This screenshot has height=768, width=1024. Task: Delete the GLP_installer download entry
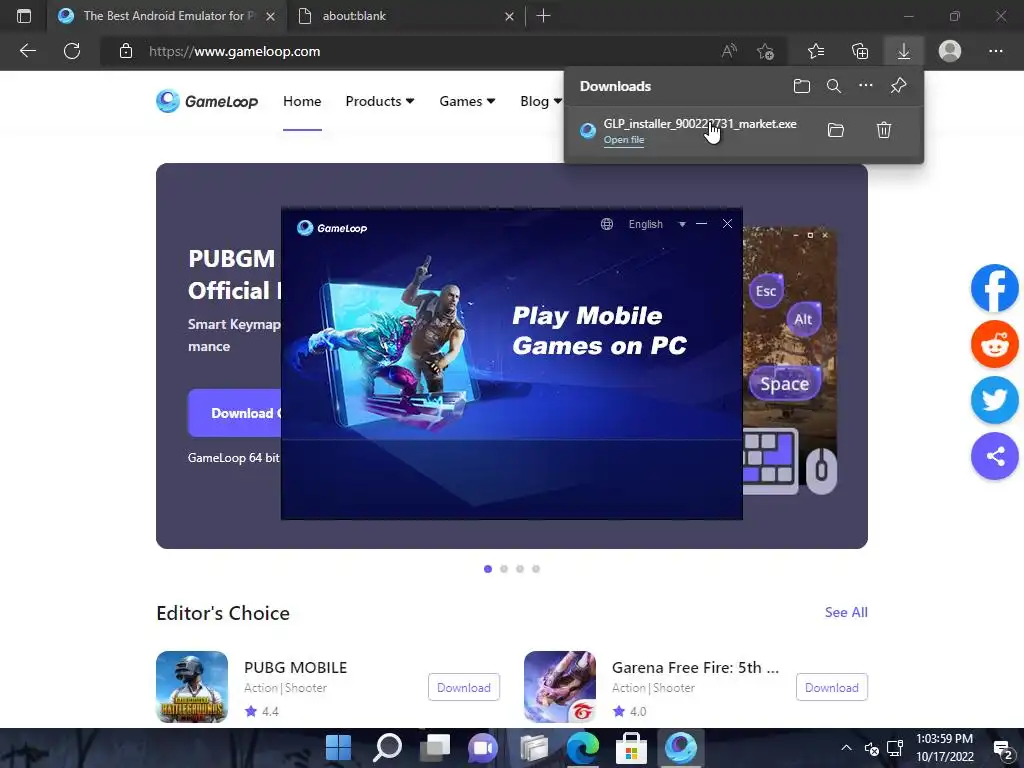[884, 130]
